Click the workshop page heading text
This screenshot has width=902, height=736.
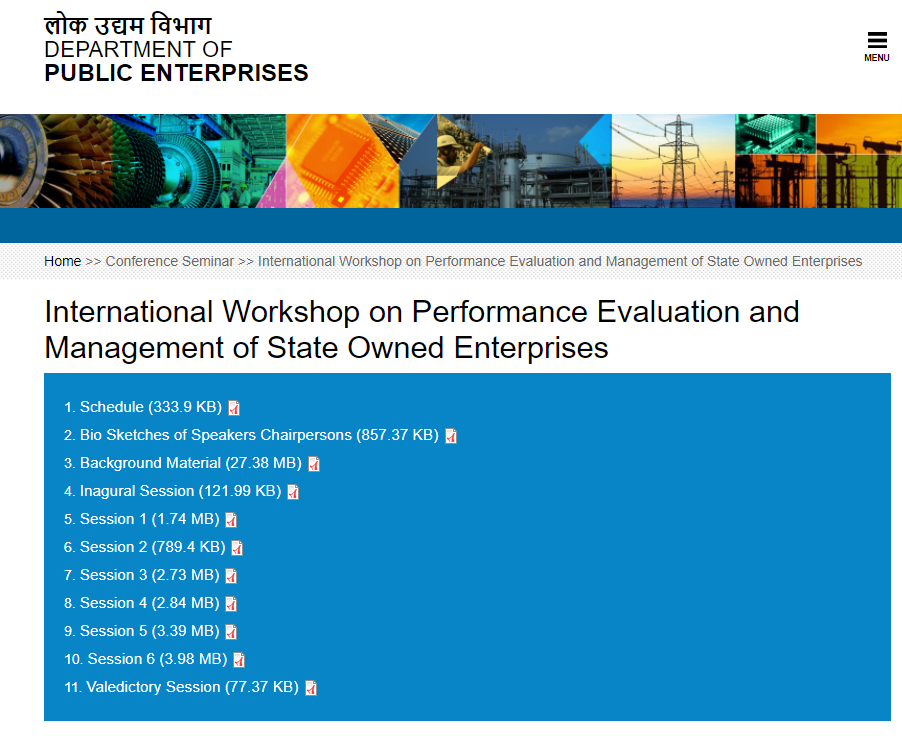(422, 330)
